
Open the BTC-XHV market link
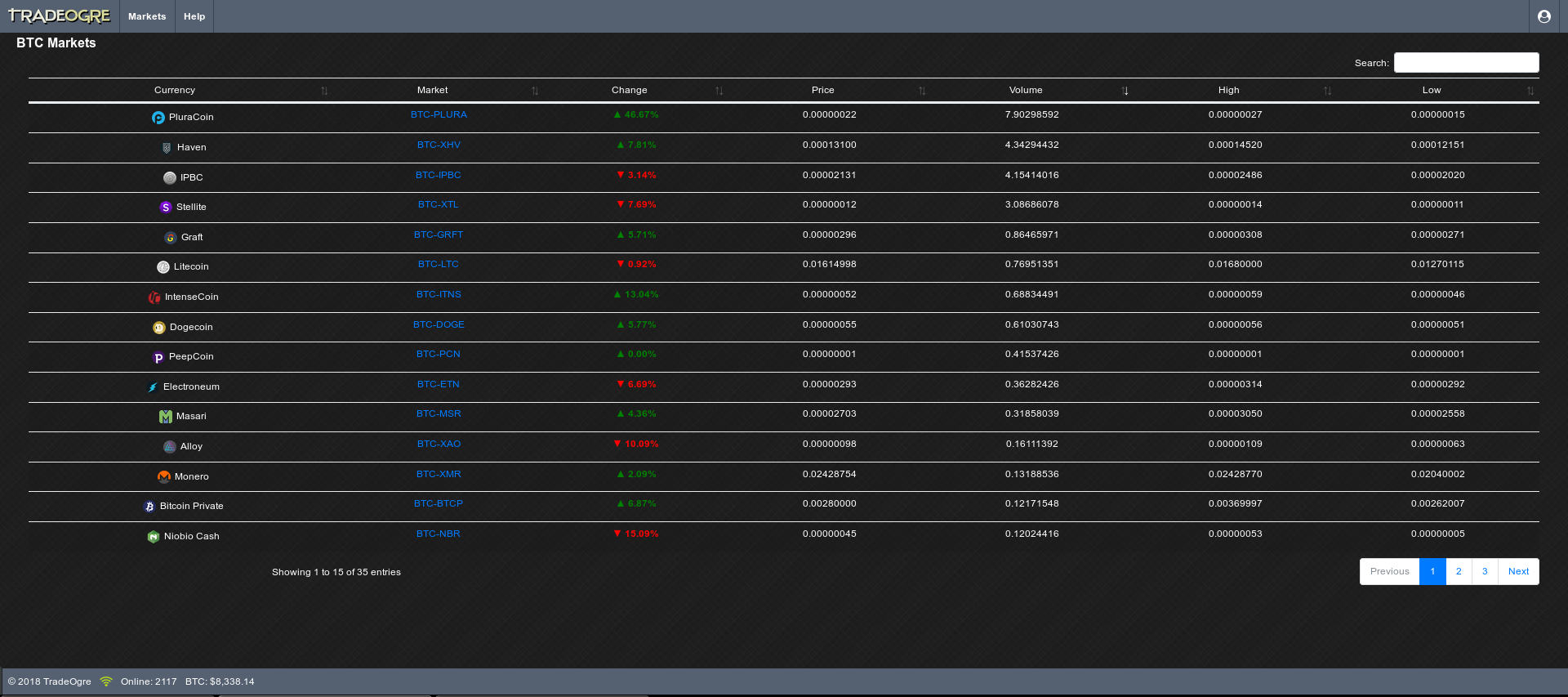(x=439, y=145)
